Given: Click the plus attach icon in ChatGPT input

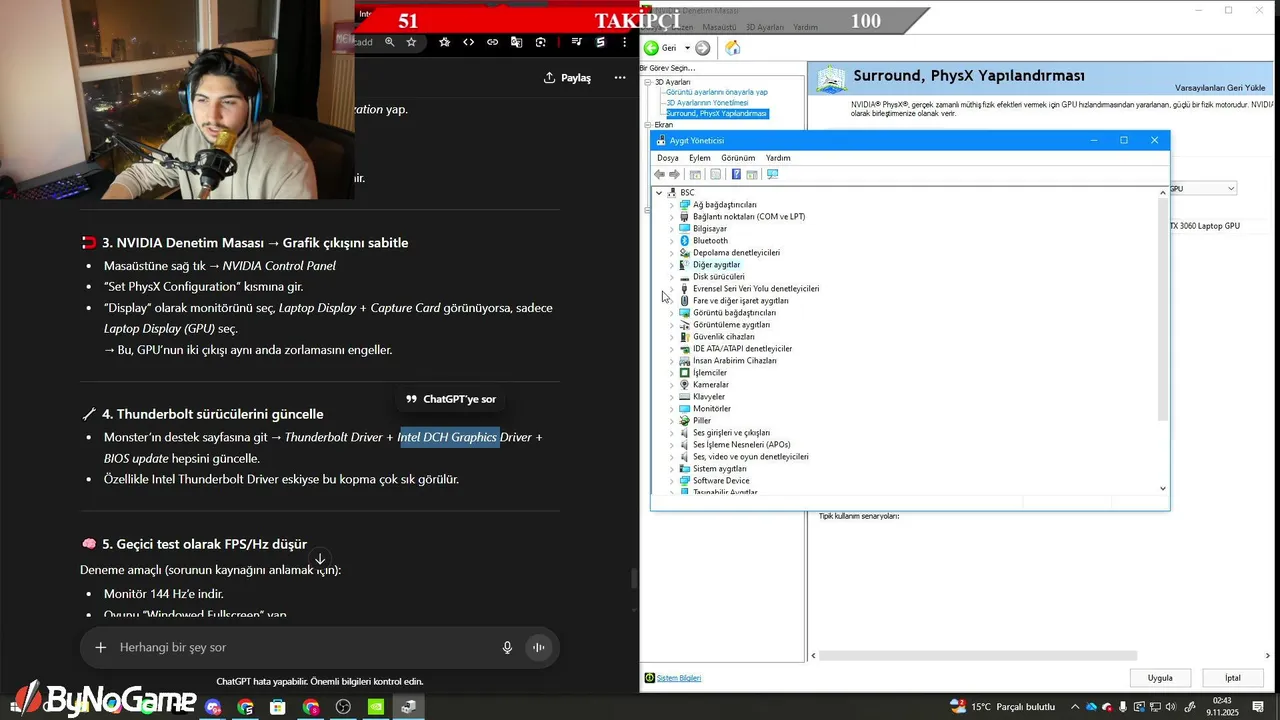Looking at the screenshot, I should tap(100, 648).
